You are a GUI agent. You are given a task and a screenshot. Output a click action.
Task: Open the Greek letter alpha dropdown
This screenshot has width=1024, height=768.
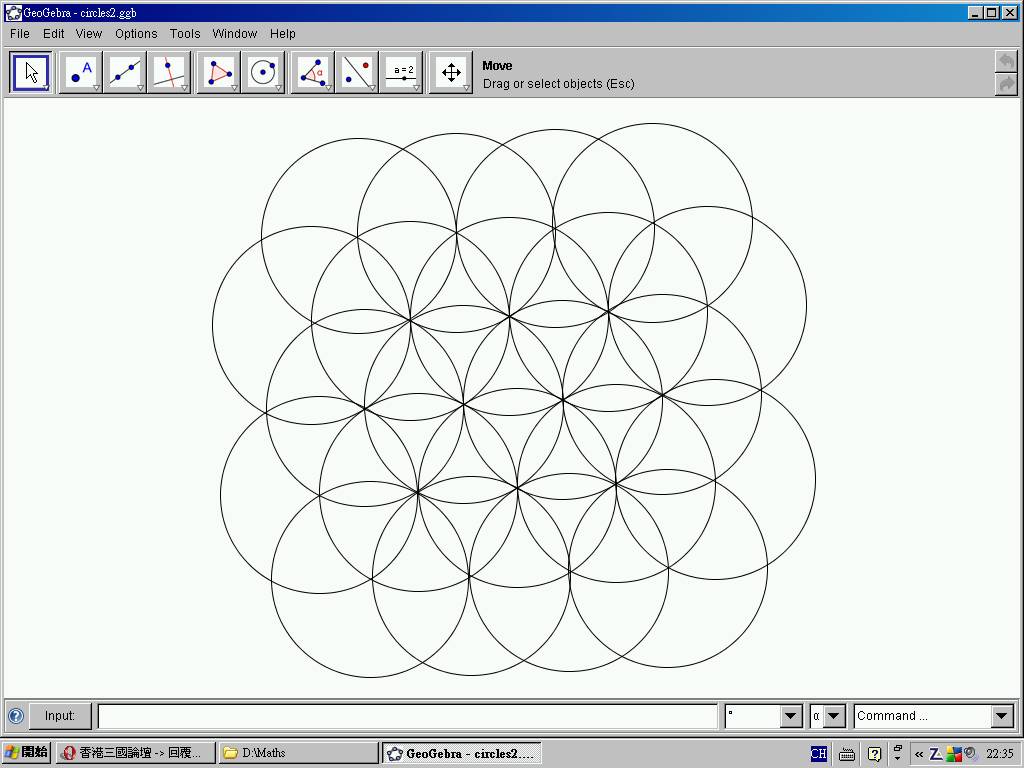click(x=834, y=716)
